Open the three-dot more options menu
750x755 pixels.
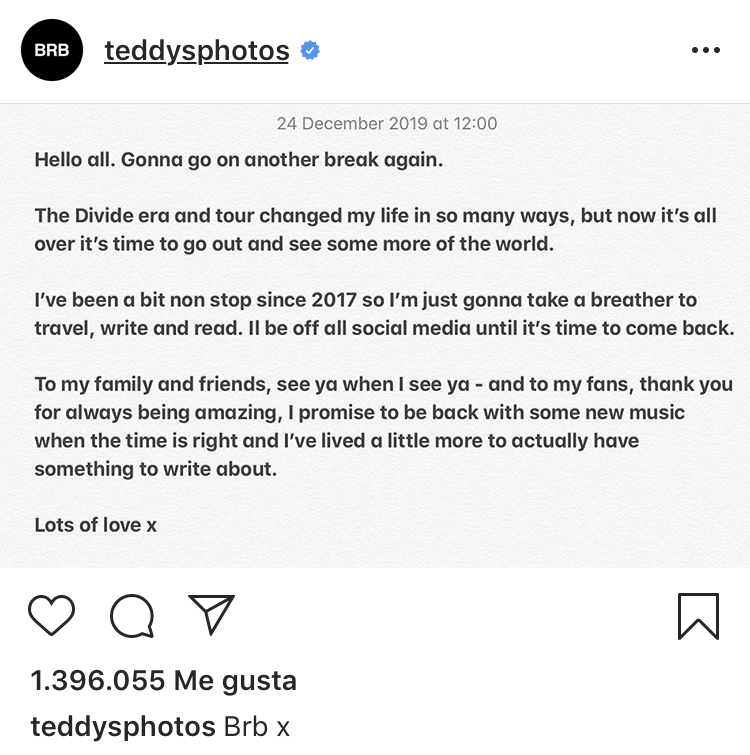tap(705, 51)
